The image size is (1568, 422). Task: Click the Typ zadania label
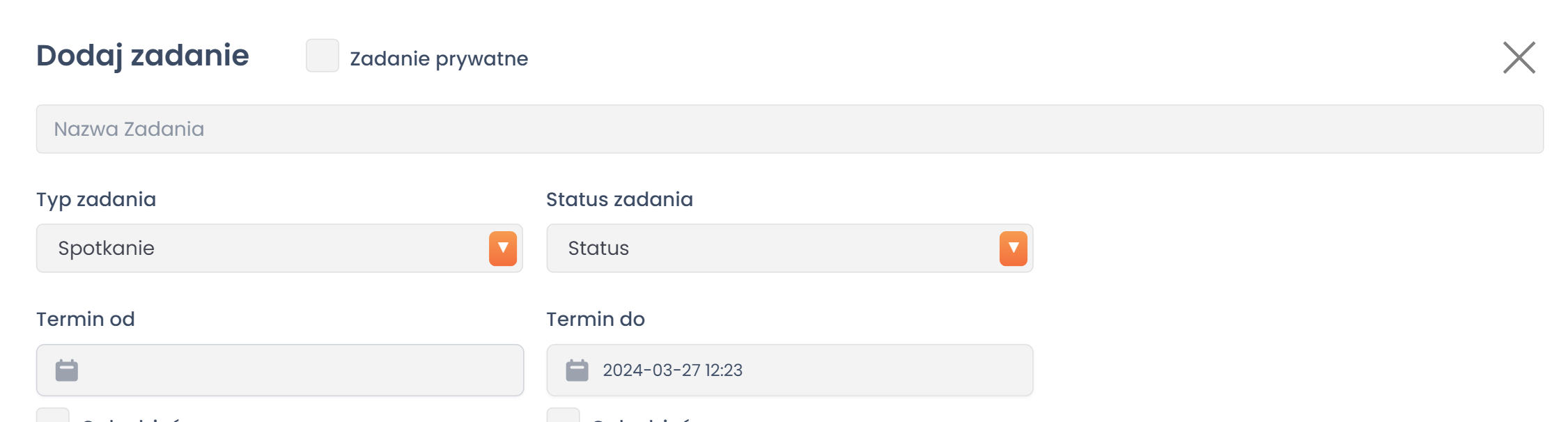click(96, 200)
